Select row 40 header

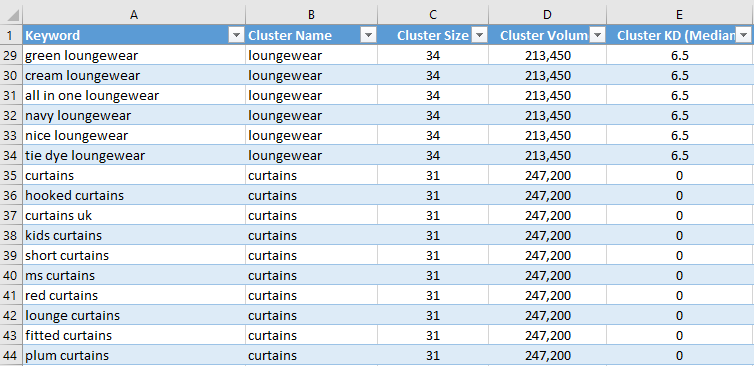coord(11,276)
